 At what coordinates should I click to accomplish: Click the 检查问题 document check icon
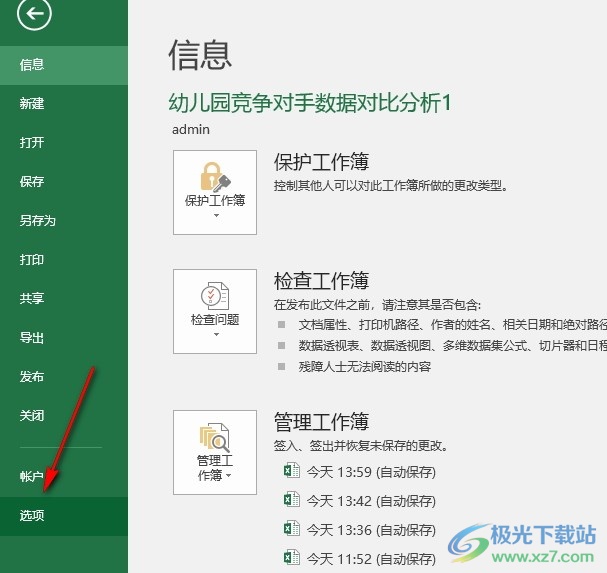215,296
